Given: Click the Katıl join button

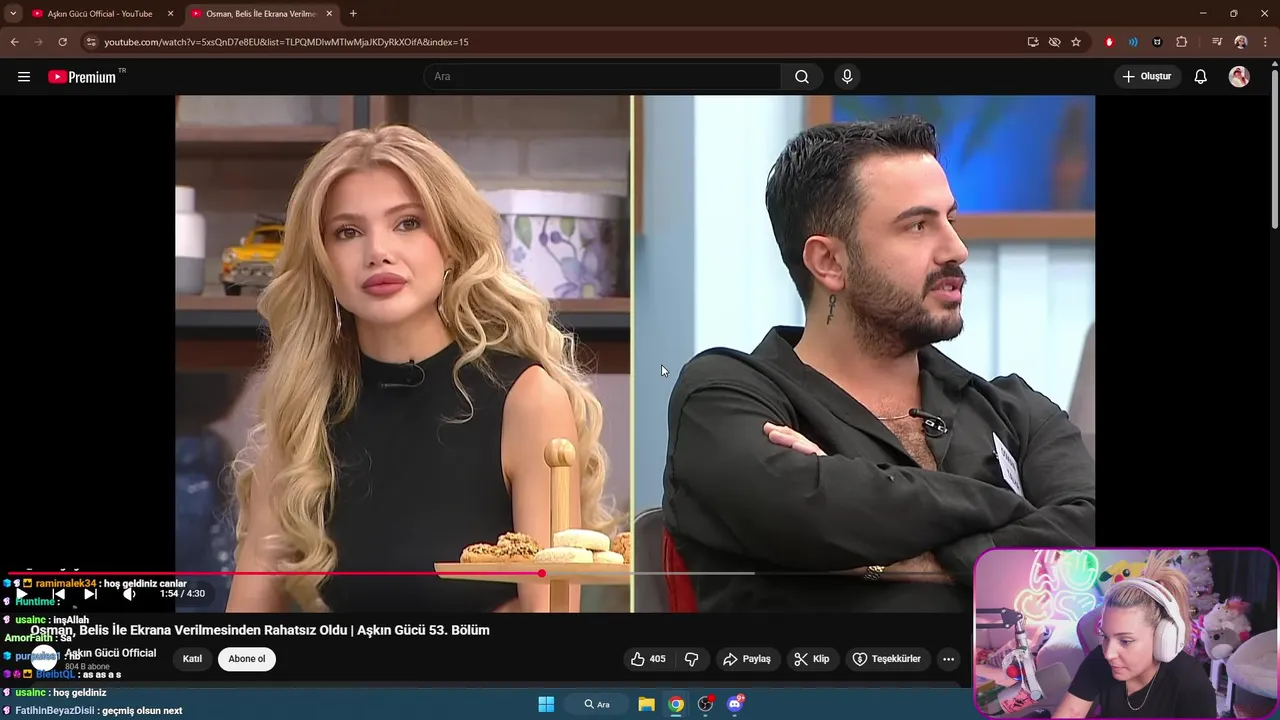Looking at the screenshot, I should pos(192,659).
